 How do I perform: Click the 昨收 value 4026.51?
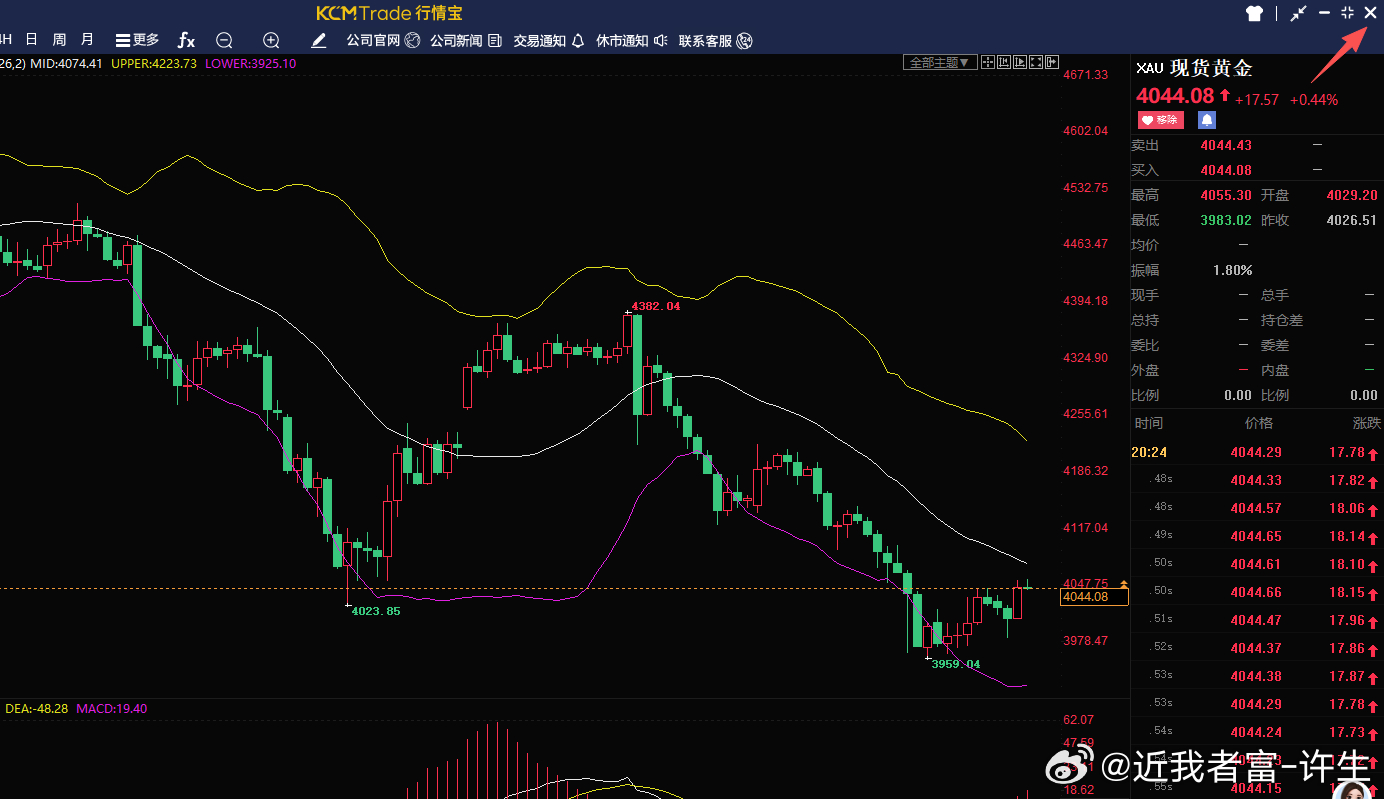click(1352, 220)
